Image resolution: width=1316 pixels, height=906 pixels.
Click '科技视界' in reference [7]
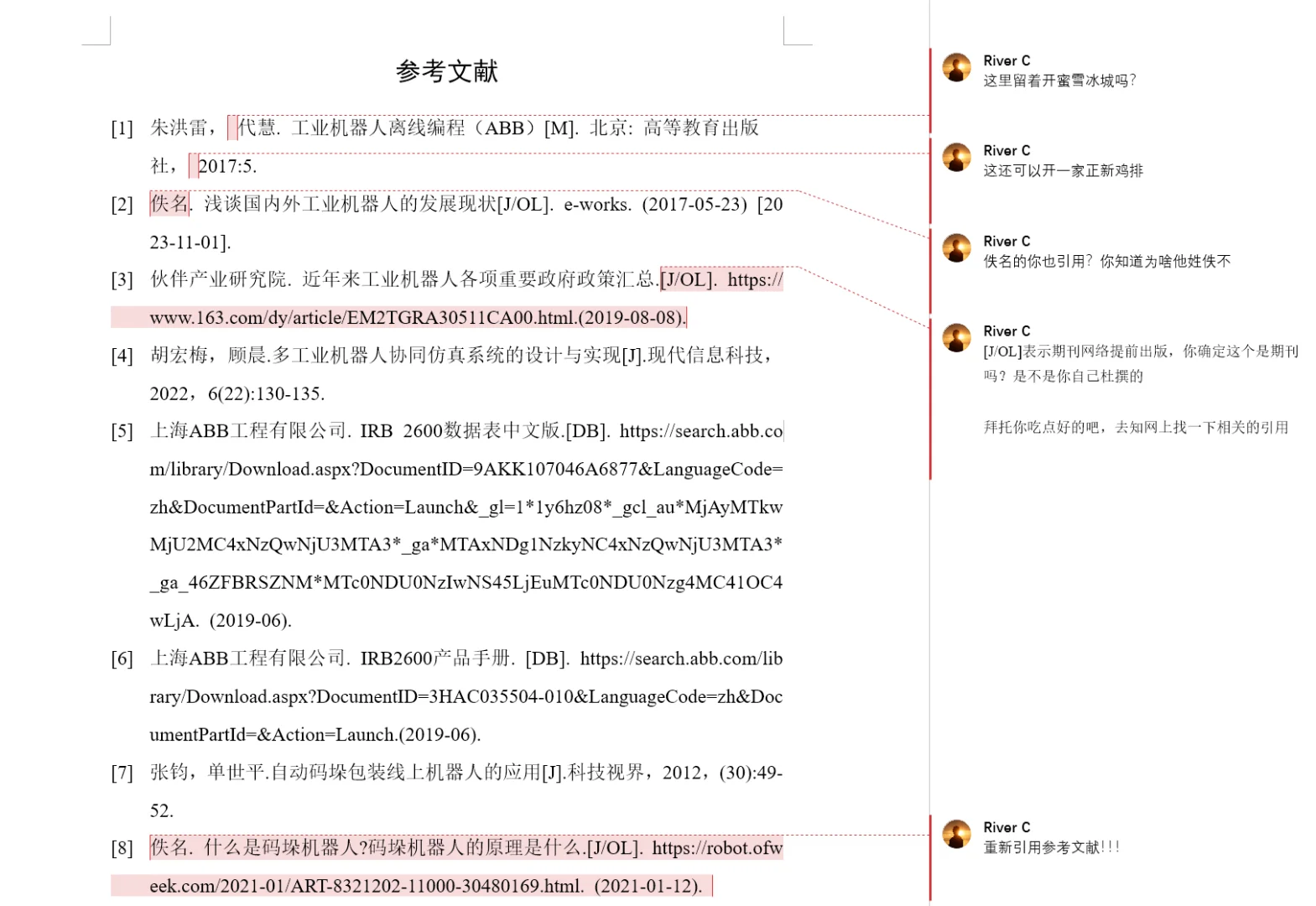(x=606, y=773)
